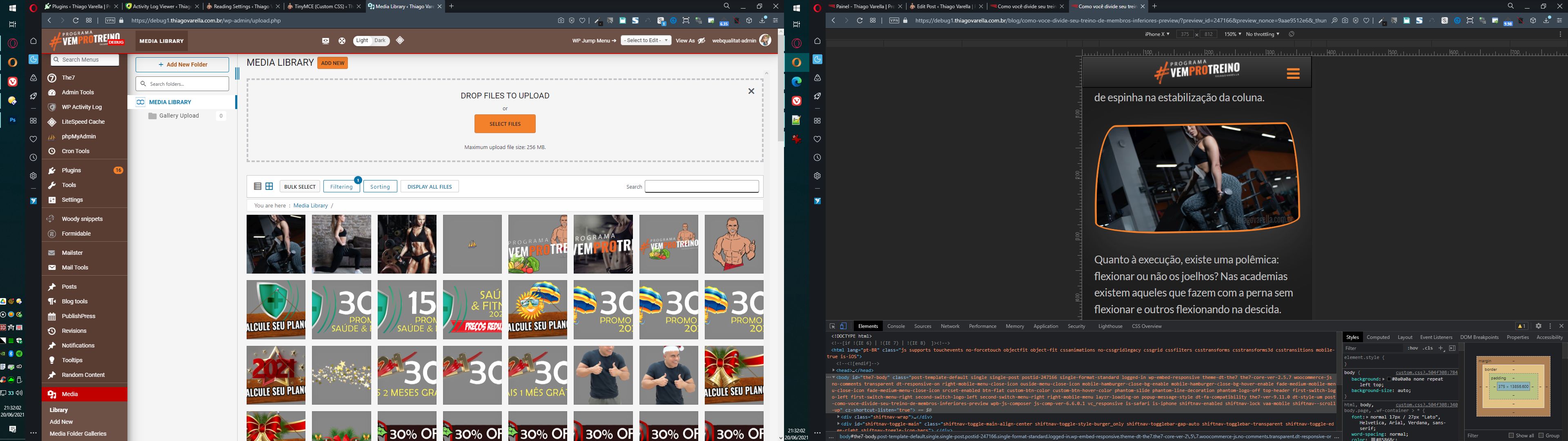This screenshot has width=1568, height=441.
Task: Open the No throttling dropdown
Action: pyautogui.click(x=1263, y=35)
